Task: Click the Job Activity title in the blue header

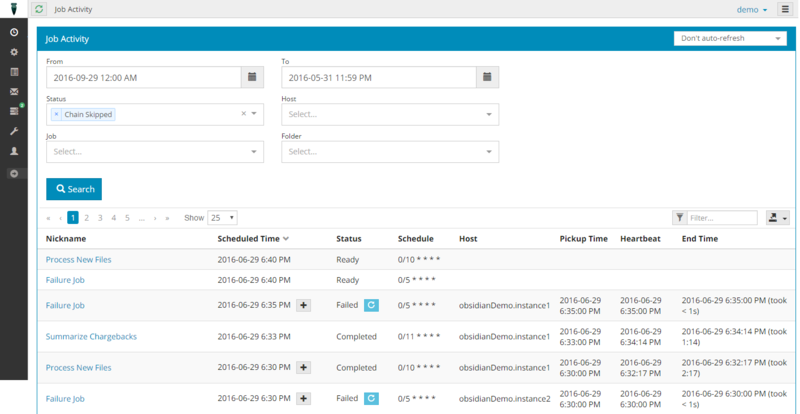Action: [x=67, y=39]
